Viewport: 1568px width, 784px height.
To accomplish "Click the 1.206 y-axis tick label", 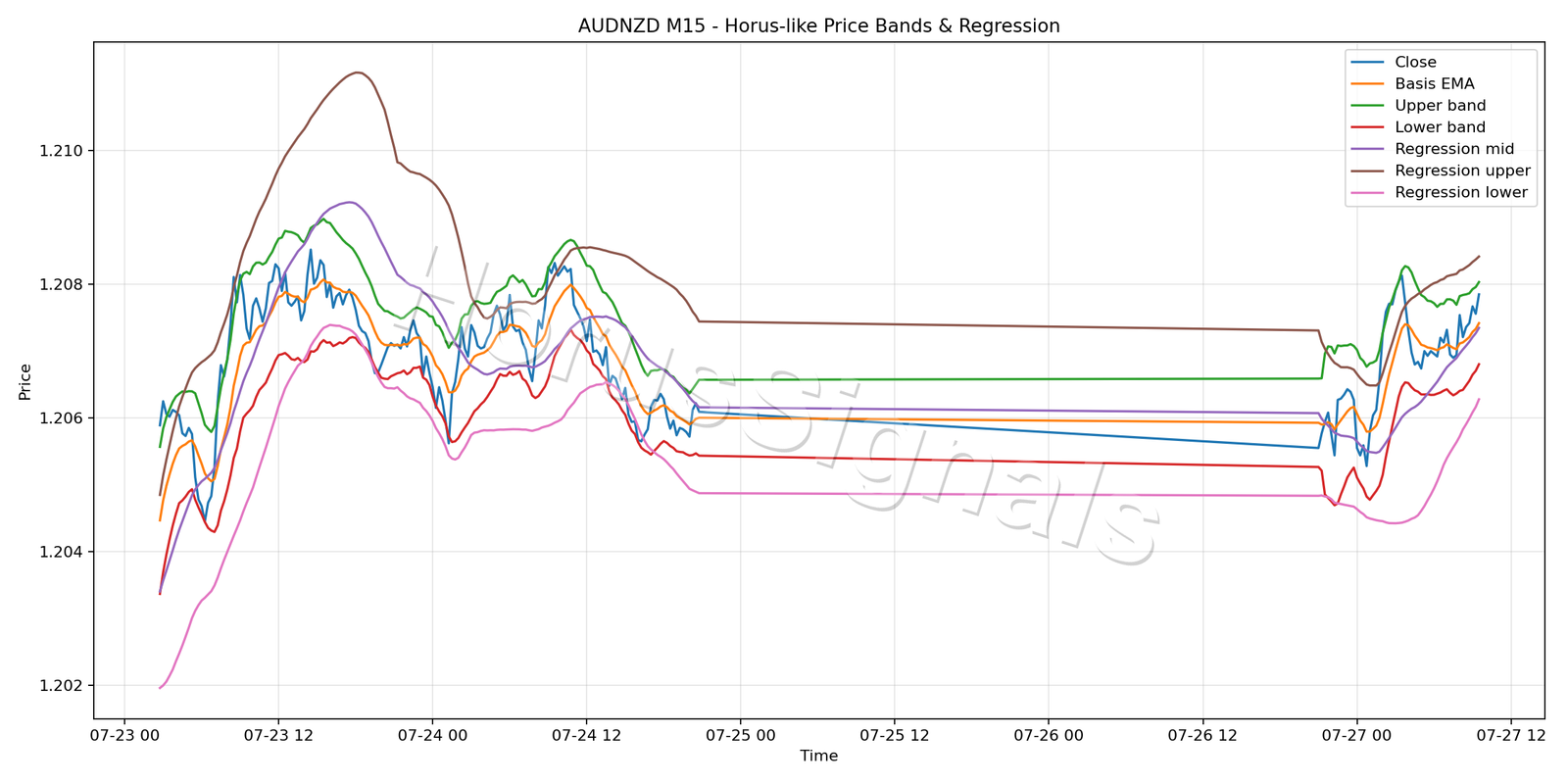I will click(x=61, y=418).
